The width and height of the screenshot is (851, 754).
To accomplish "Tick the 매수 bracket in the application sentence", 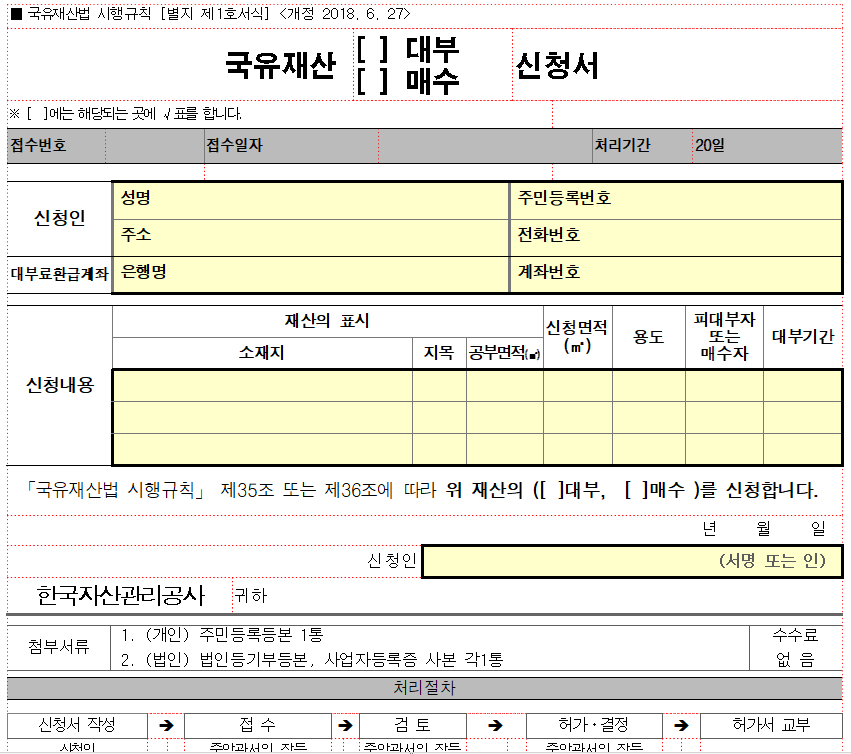I will pos(636,490).
